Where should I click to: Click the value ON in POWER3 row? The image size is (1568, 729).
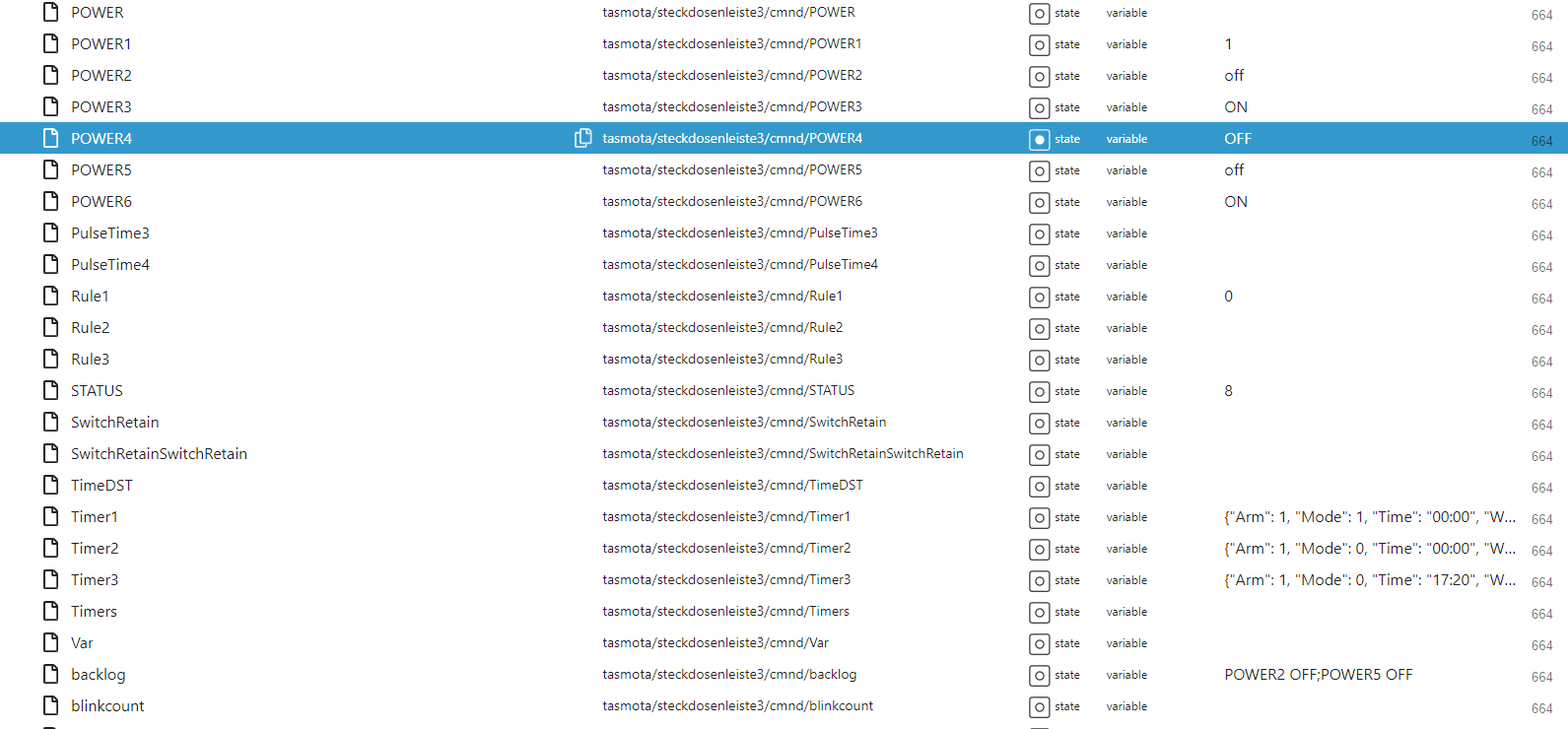coord(1236,106)
